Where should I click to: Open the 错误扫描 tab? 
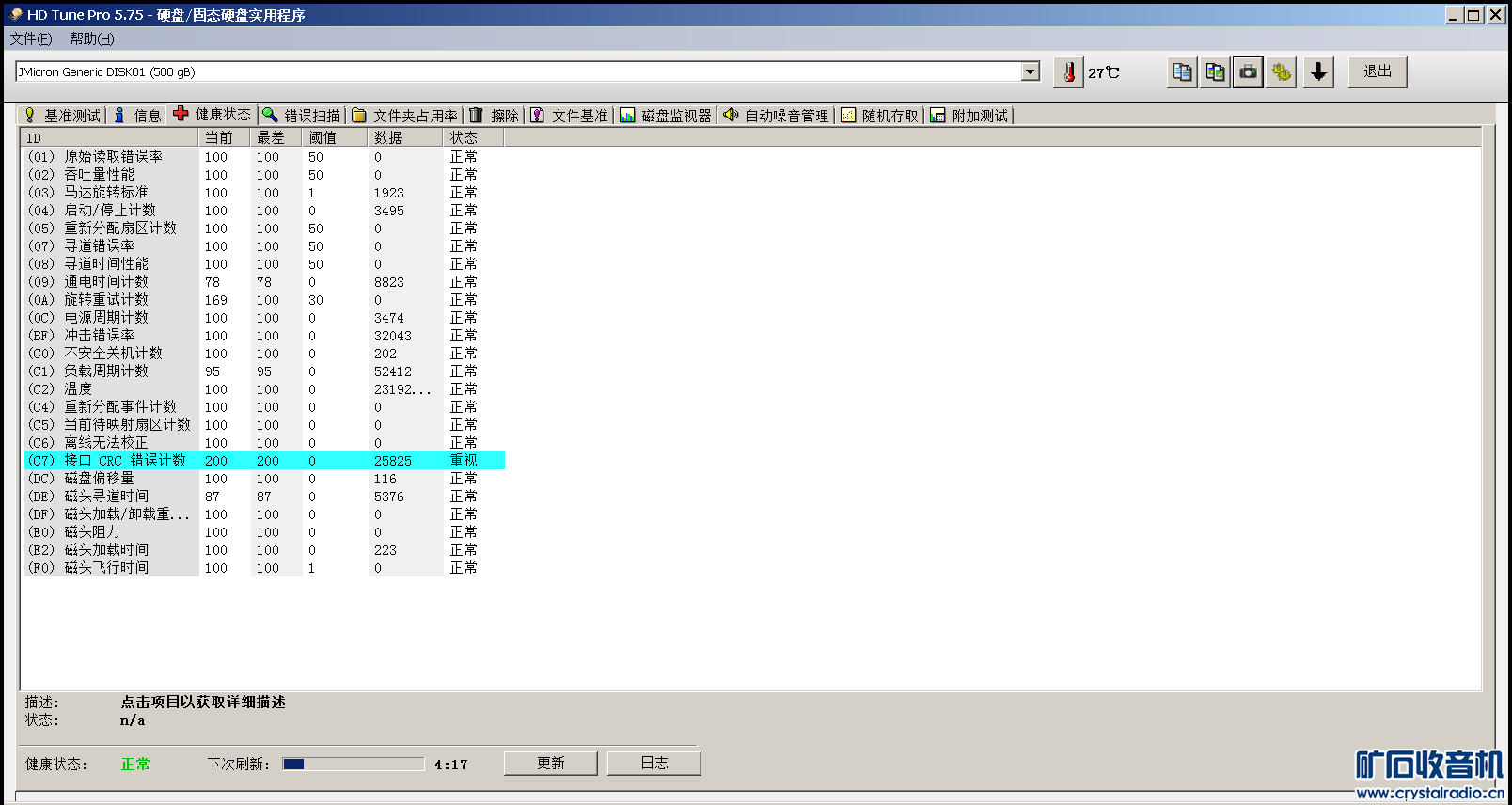click(301, 116)
